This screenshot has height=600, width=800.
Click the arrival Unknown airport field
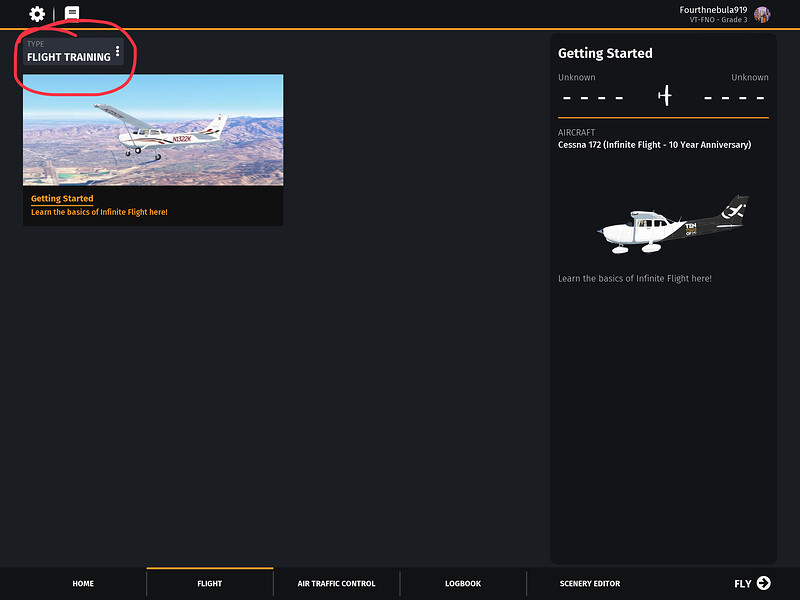735,89
